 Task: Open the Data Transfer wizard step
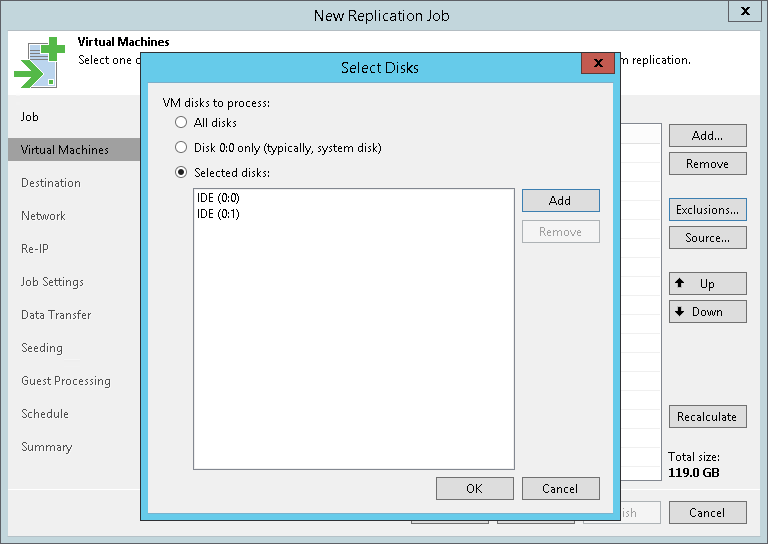coord(56,315)
